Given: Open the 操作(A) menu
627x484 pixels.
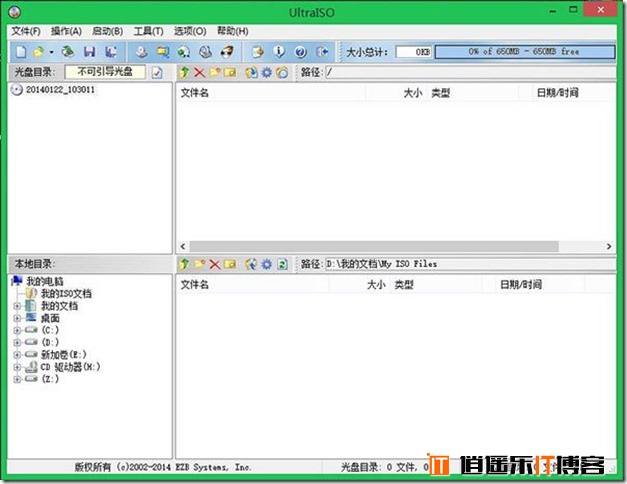Looking at the screenshot, I should 66,31.
